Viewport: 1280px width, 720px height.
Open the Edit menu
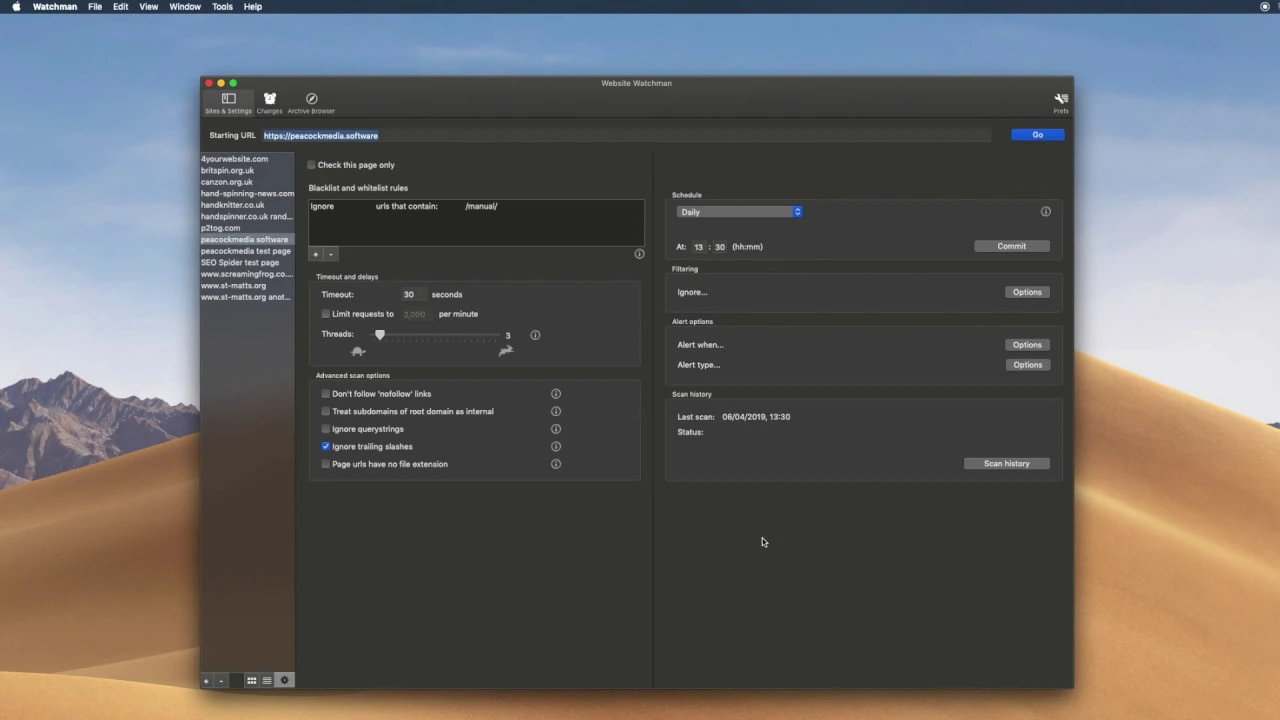coord(120,7)
